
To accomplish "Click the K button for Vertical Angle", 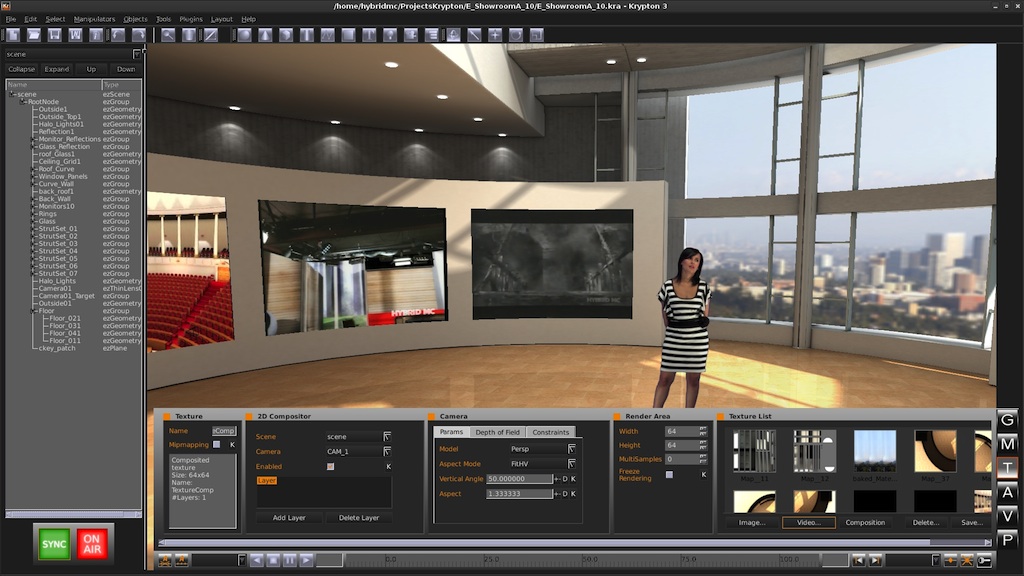I will tap(573, 479).
